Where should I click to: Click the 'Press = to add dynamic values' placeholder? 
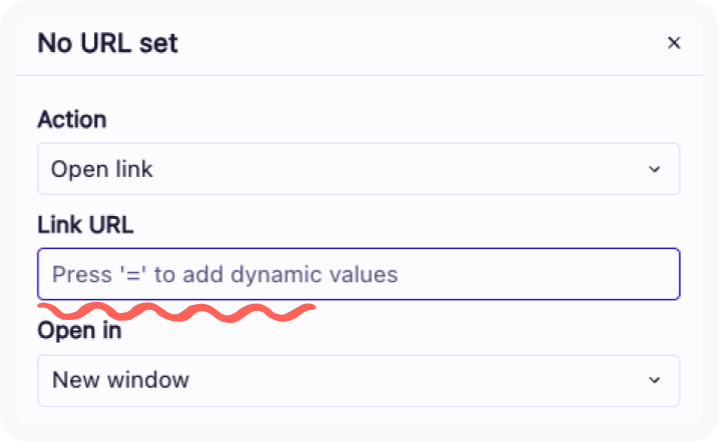pos(225,274)
